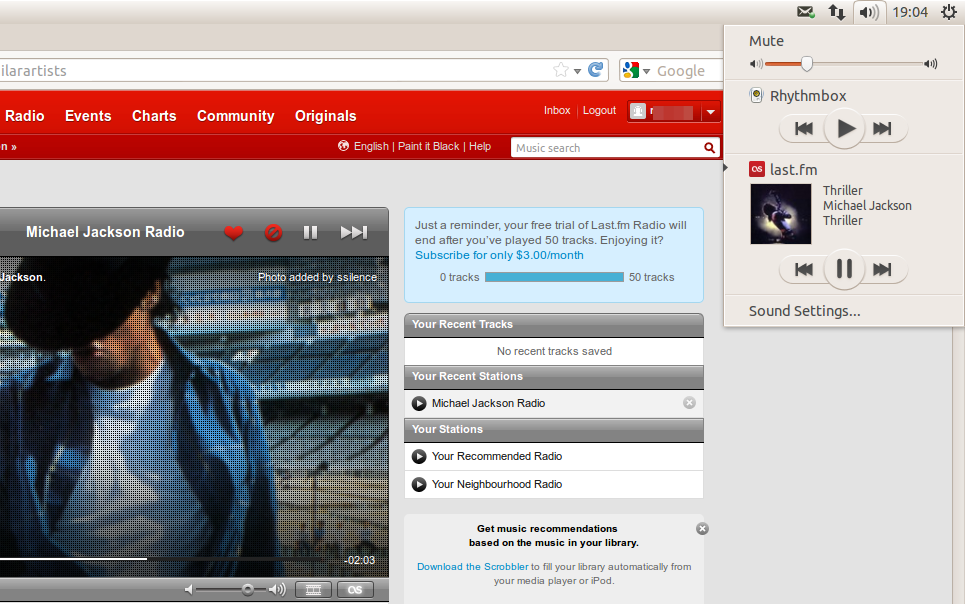Go to previous track in last.fm sound menu

coord(804,269)
